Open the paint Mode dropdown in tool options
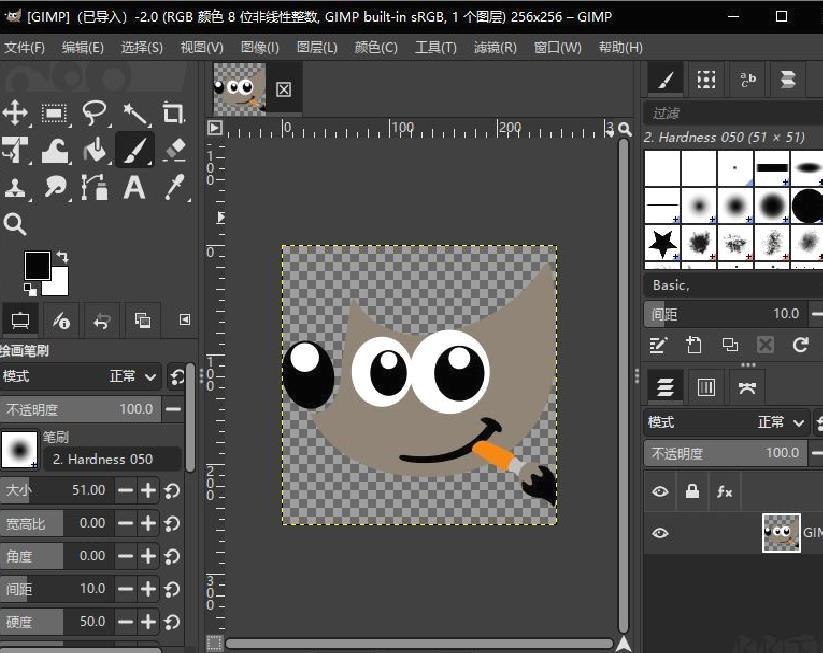The width and height of the screenshot is (823, 653). [x=81, y=376]
